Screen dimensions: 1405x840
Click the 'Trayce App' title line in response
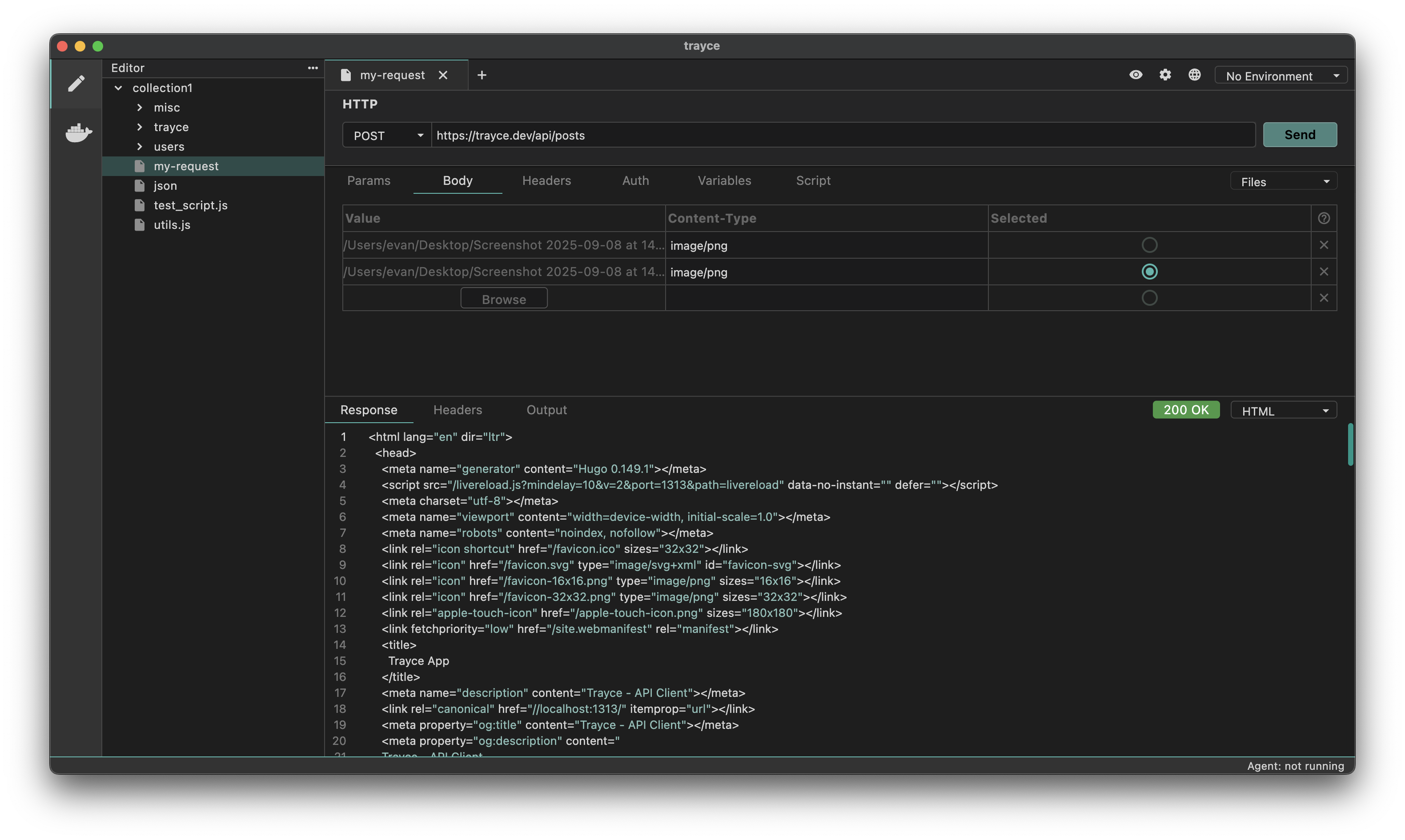tap(418, 660)
